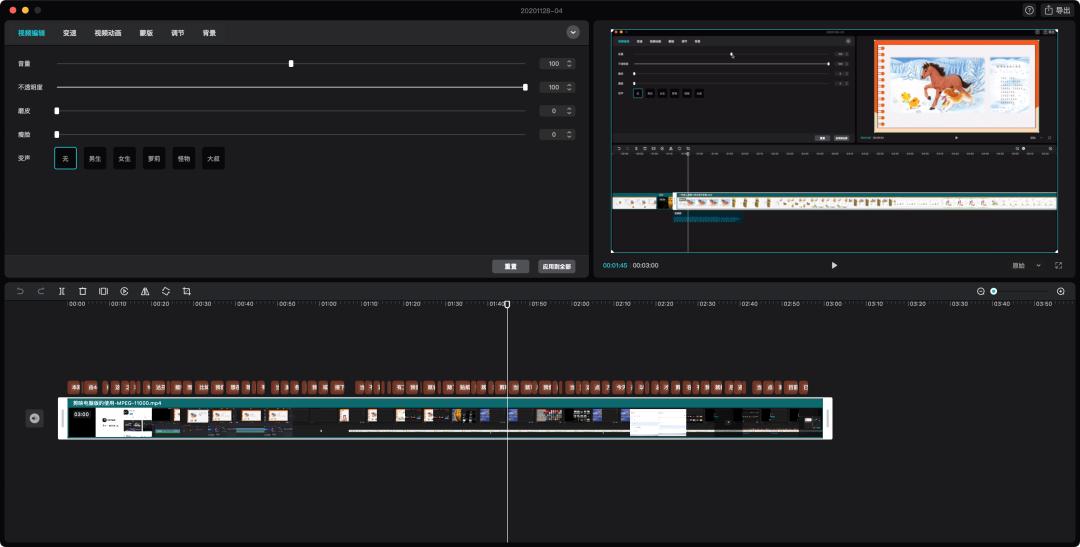Click the timeline zoom slider handle
The image size is (1080, 547).
coord(994,291)
